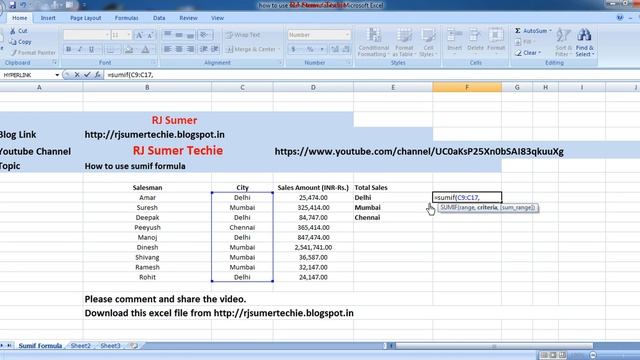This screenshot has height=360, width=640.
Task: Confirm formula with Enter checkmark icon
Action: (x=87, y=75)
